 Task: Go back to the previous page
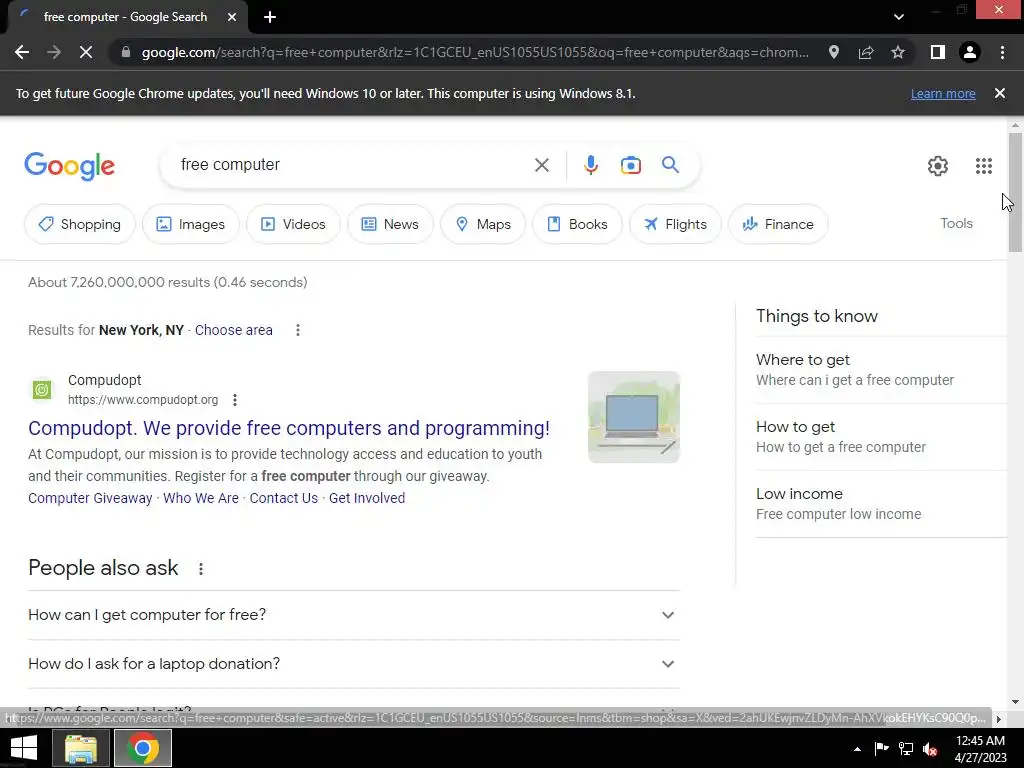[22, 52]
